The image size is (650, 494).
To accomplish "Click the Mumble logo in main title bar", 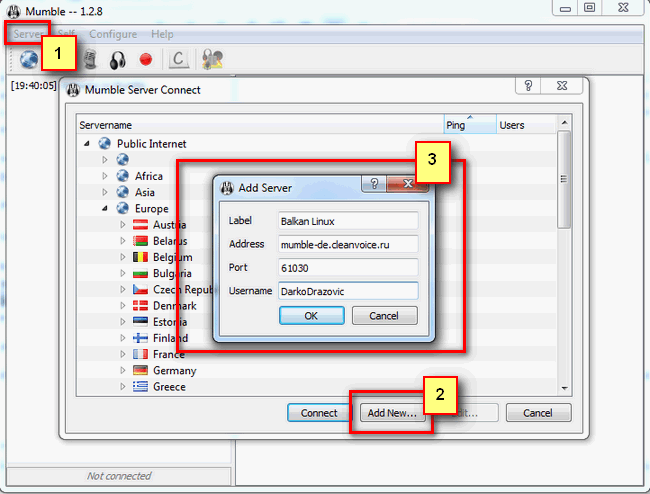I will click(x=14, y=11).
